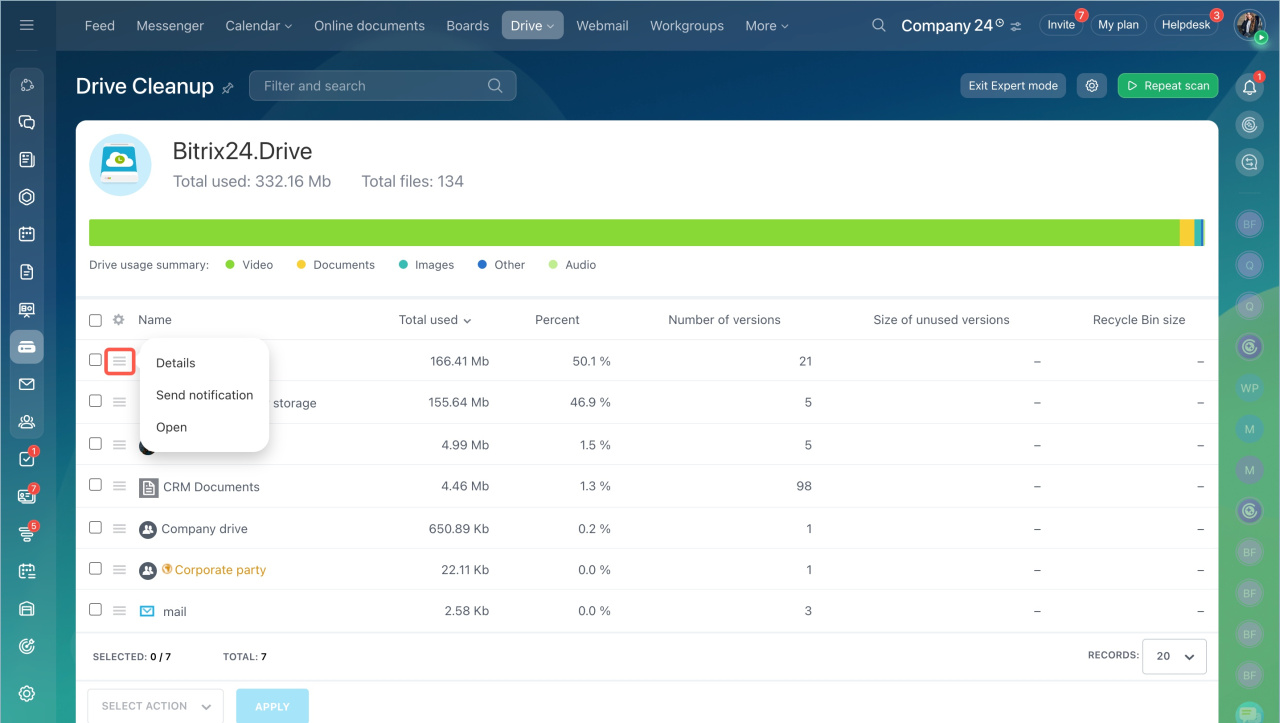Open the Select Action dropdown

pyautogui.click(x=155, y=706)
